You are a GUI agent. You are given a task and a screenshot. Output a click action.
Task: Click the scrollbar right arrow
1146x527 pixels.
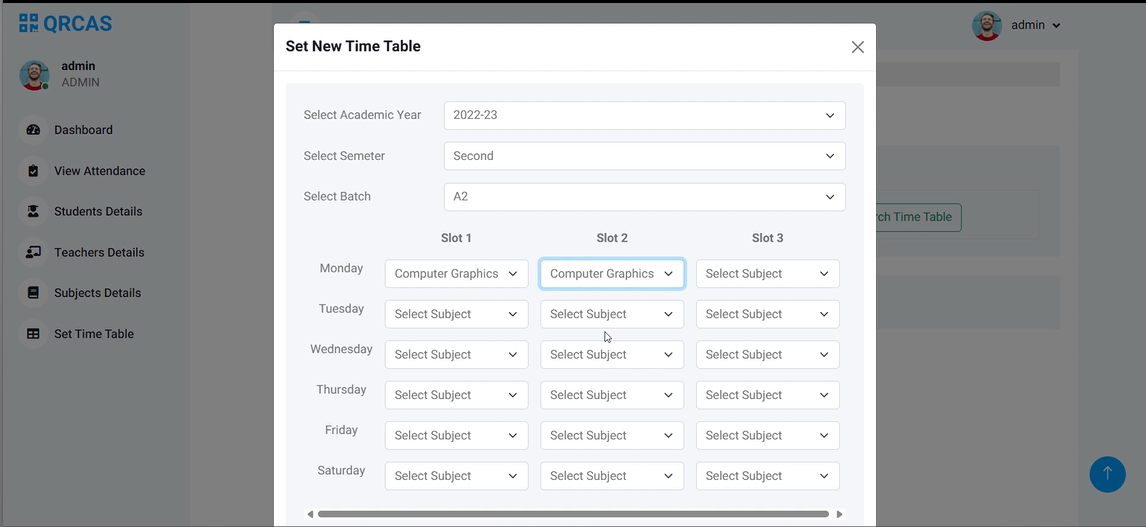839,514
